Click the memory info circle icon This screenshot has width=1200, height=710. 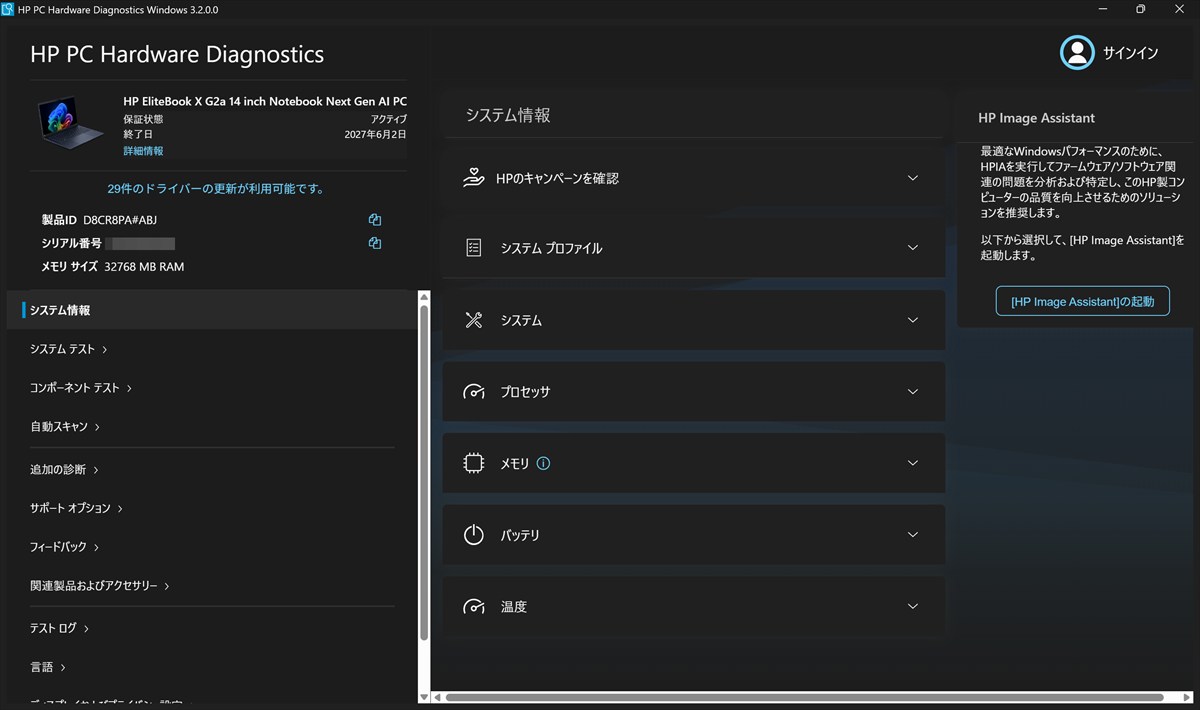click(x=543, y=463)
